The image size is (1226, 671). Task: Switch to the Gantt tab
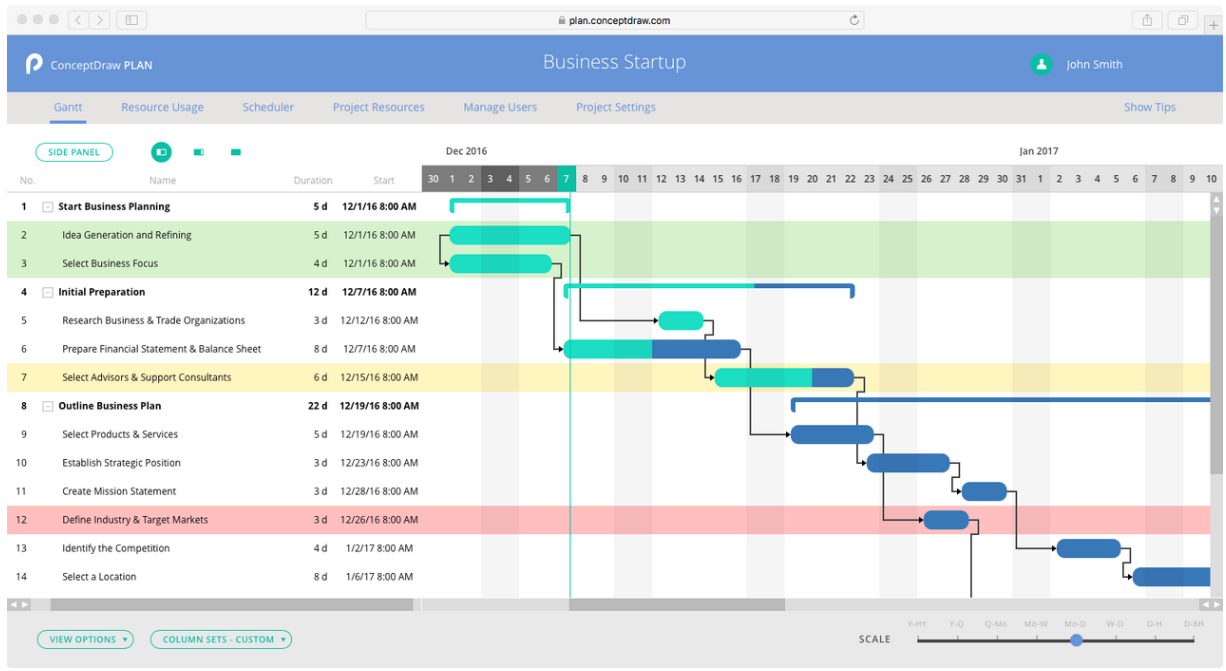pyautogui.click(x=68, y=107)
